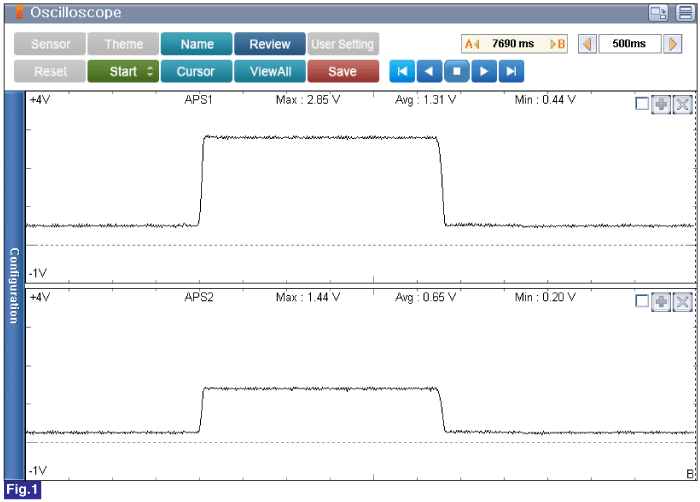Open the window layout icon in title bar

658,13
